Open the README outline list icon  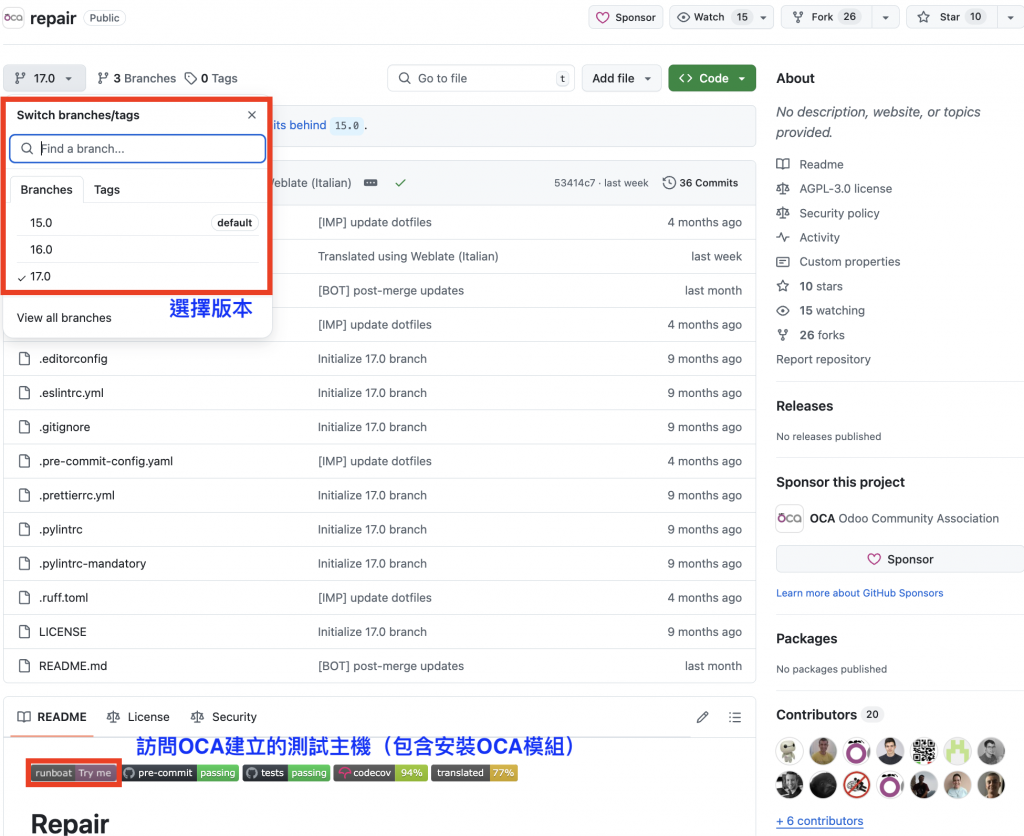point(735,717)
